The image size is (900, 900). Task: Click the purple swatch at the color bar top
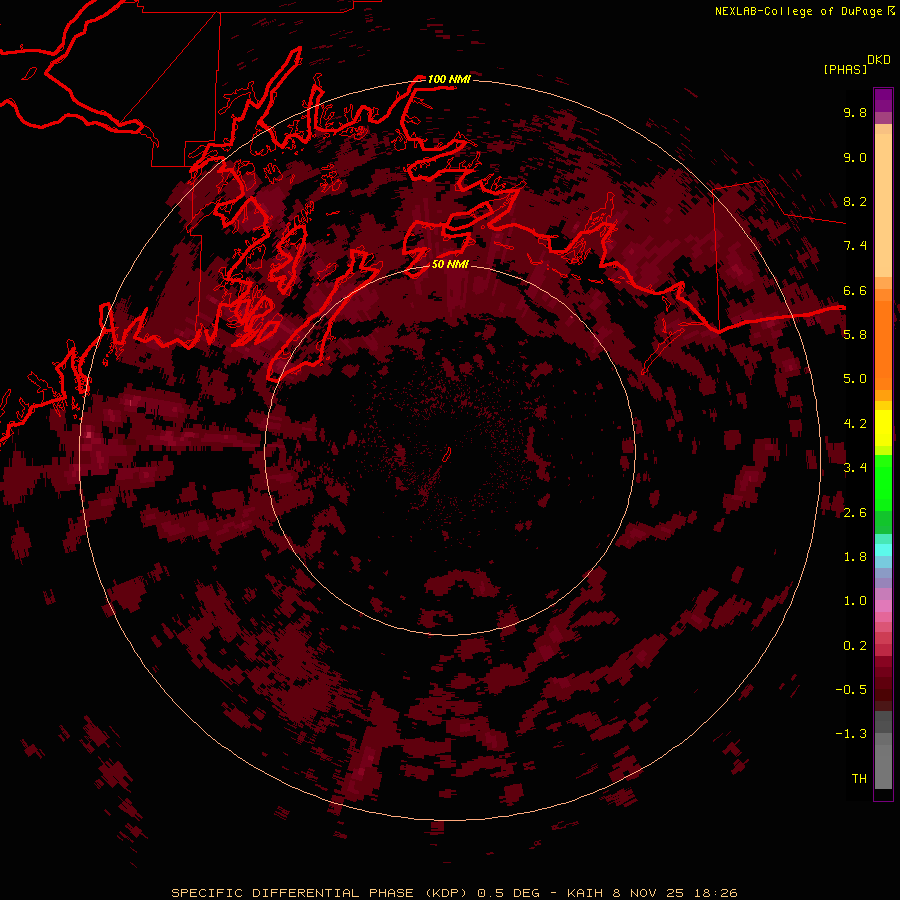pos(883,100)
